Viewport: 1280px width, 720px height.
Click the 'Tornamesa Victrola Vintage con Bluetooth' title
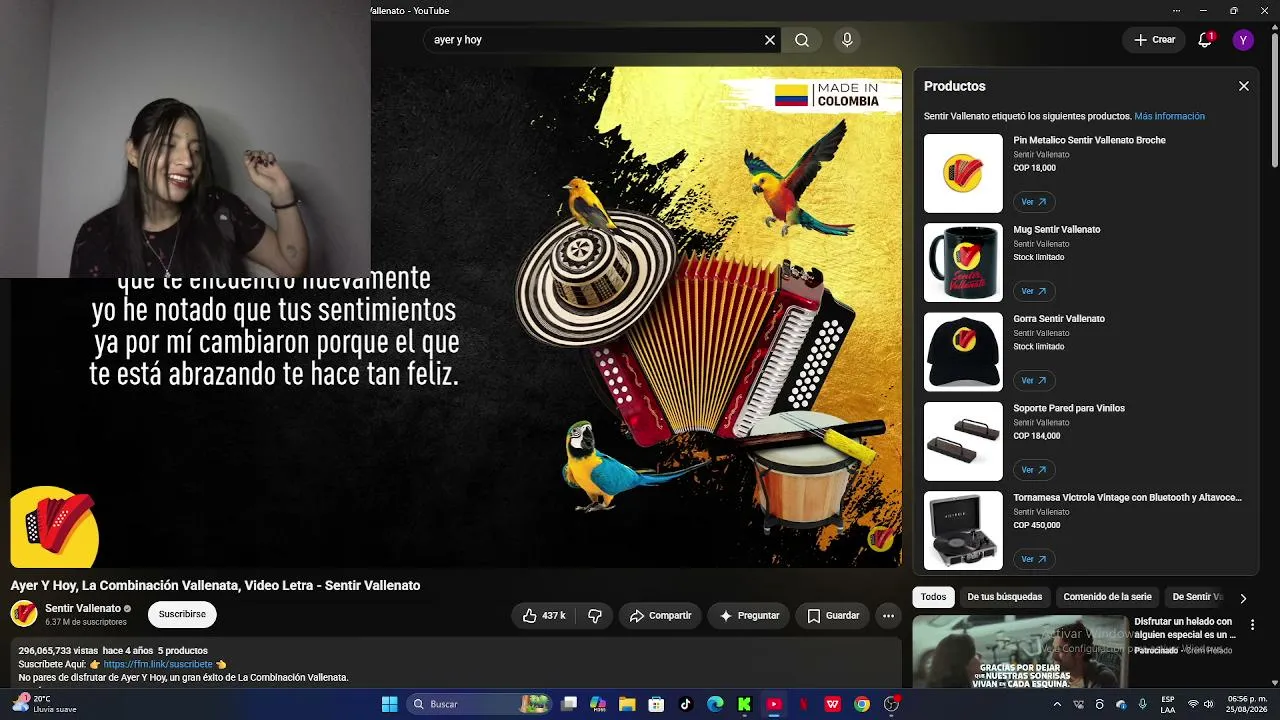click(1127, 497)
